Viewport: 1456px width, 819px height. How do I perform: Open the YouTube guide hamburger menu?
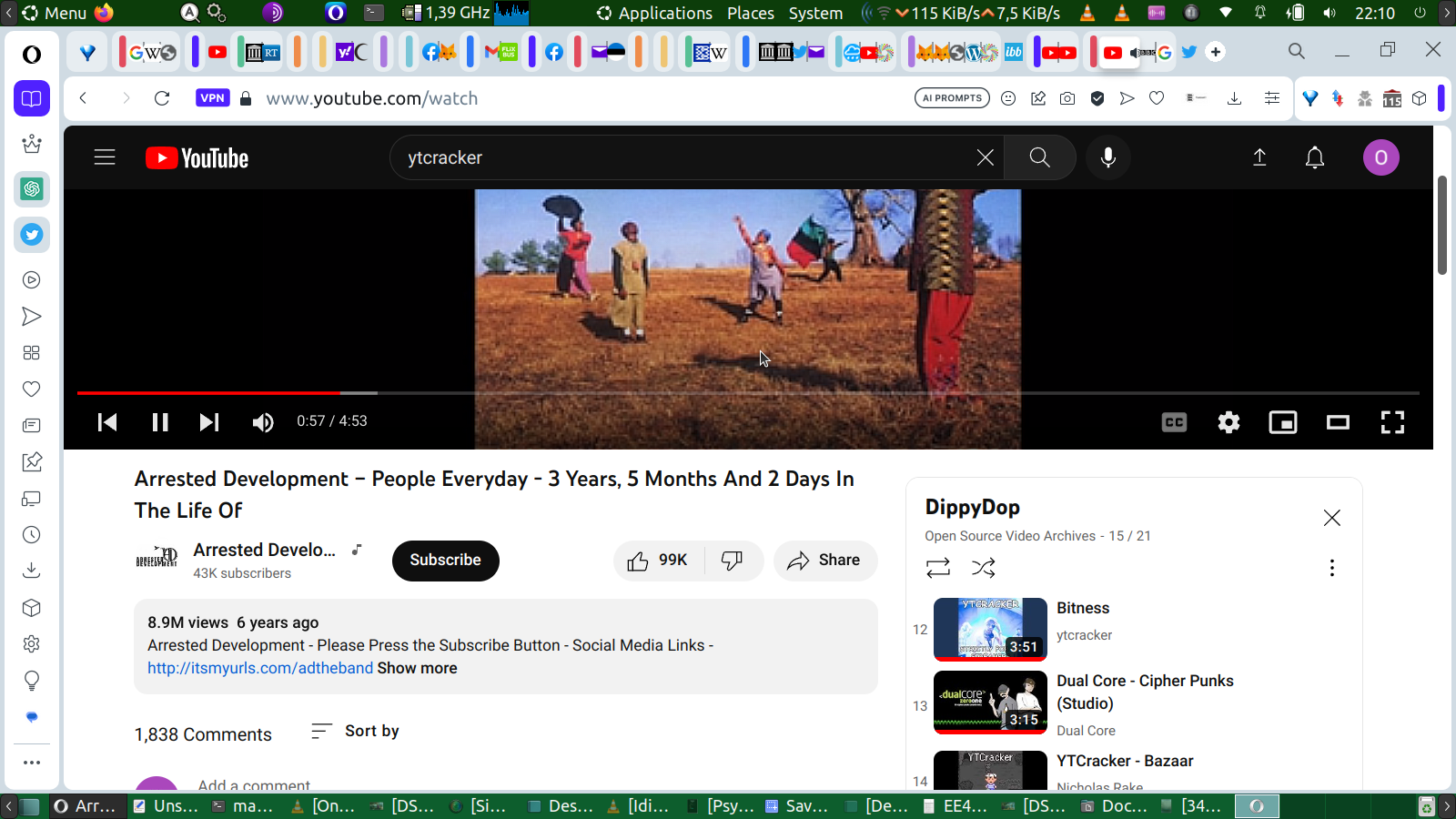105,157
